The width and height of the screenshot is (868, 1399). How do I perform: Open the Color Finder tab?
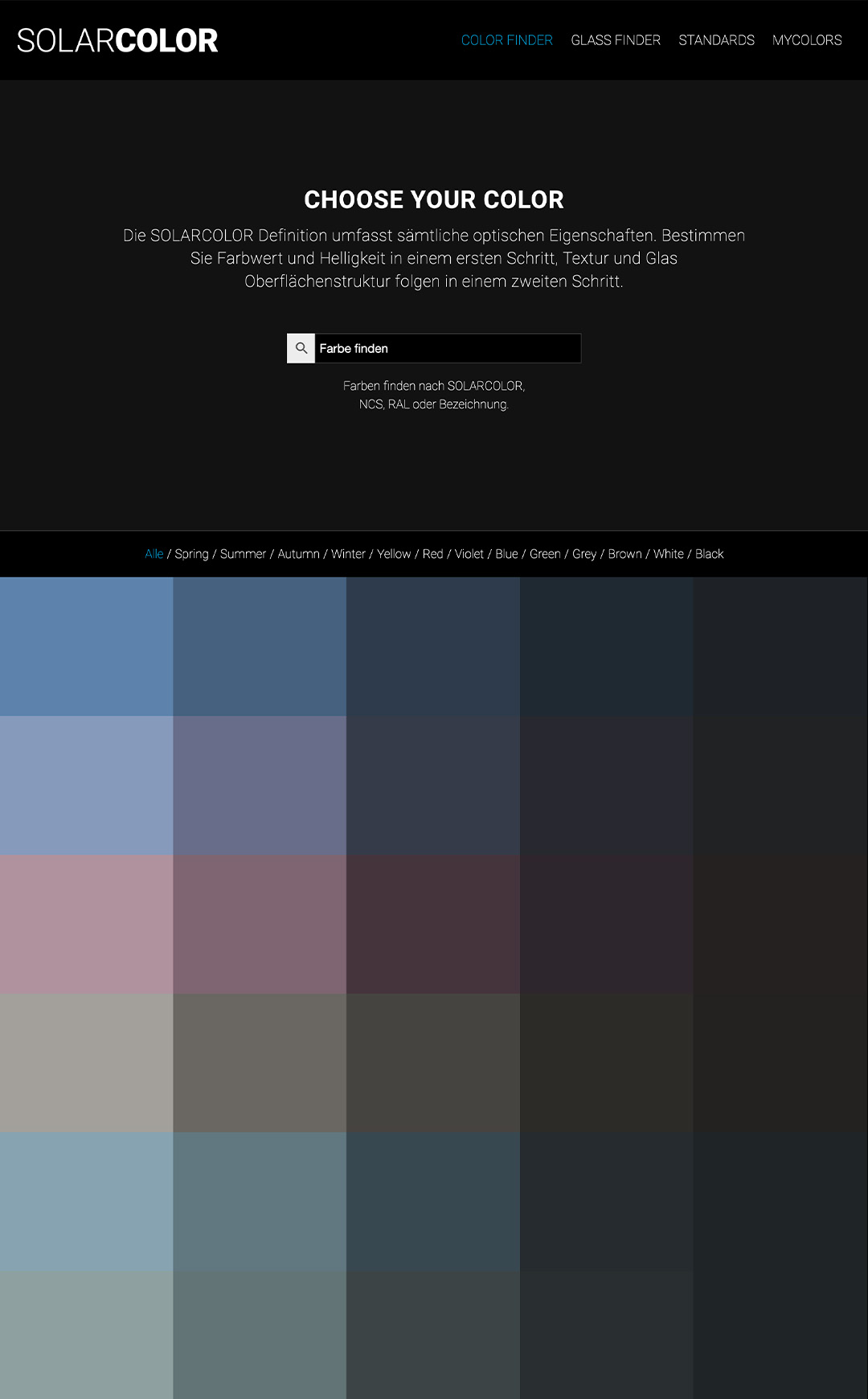[x=506, y=40]
